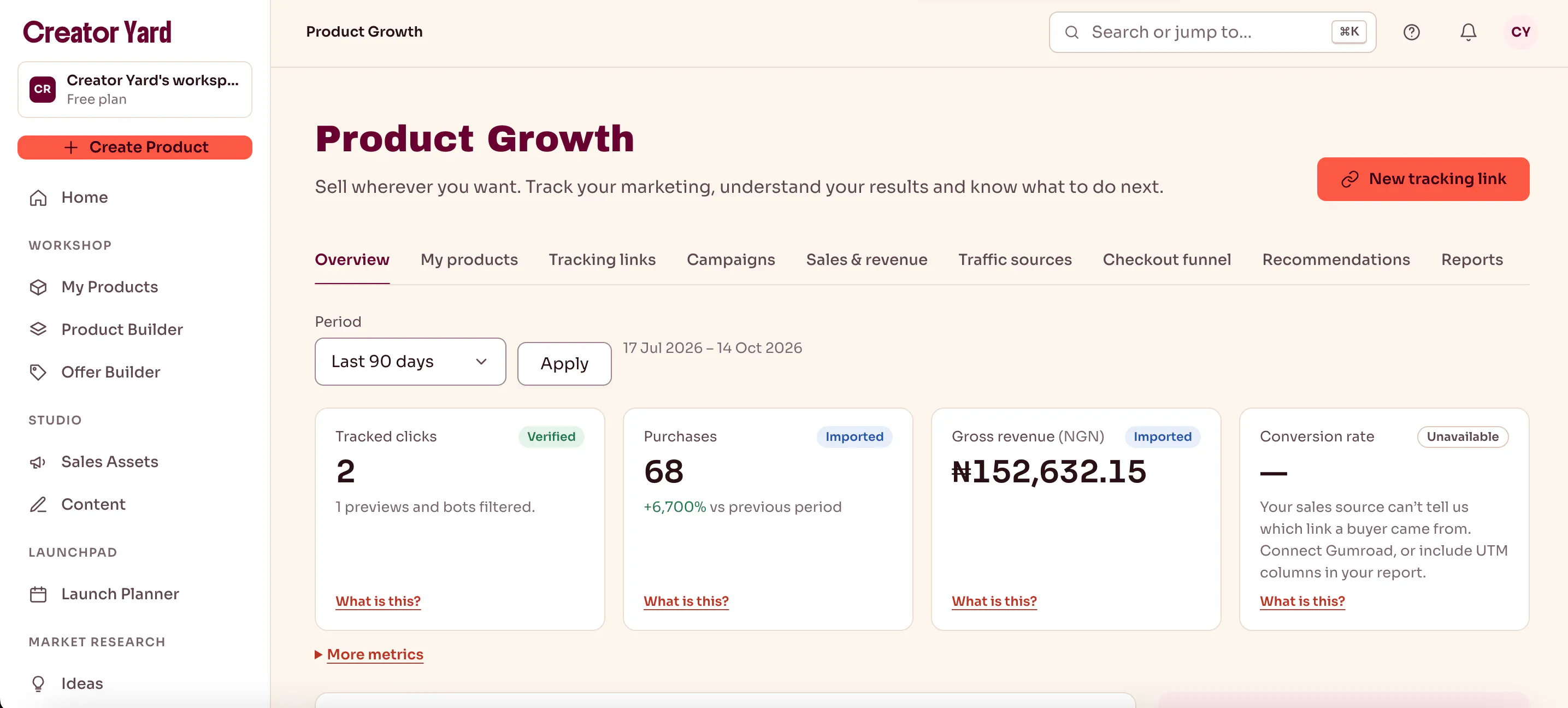This screenshot has height=708, width=1568.
Task: Switch to the Tracking links tab
Action: (x=602, y=260)
